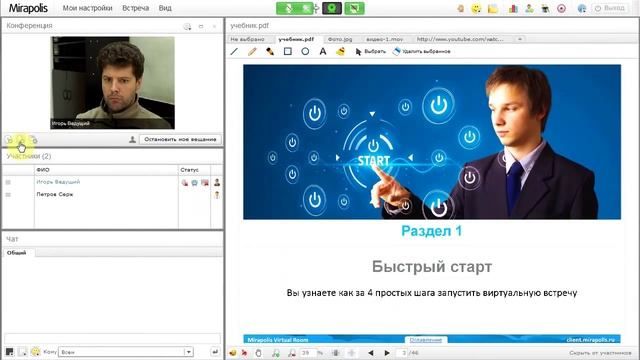Open the 'Кому' recipient dropdown

[126, 352]
